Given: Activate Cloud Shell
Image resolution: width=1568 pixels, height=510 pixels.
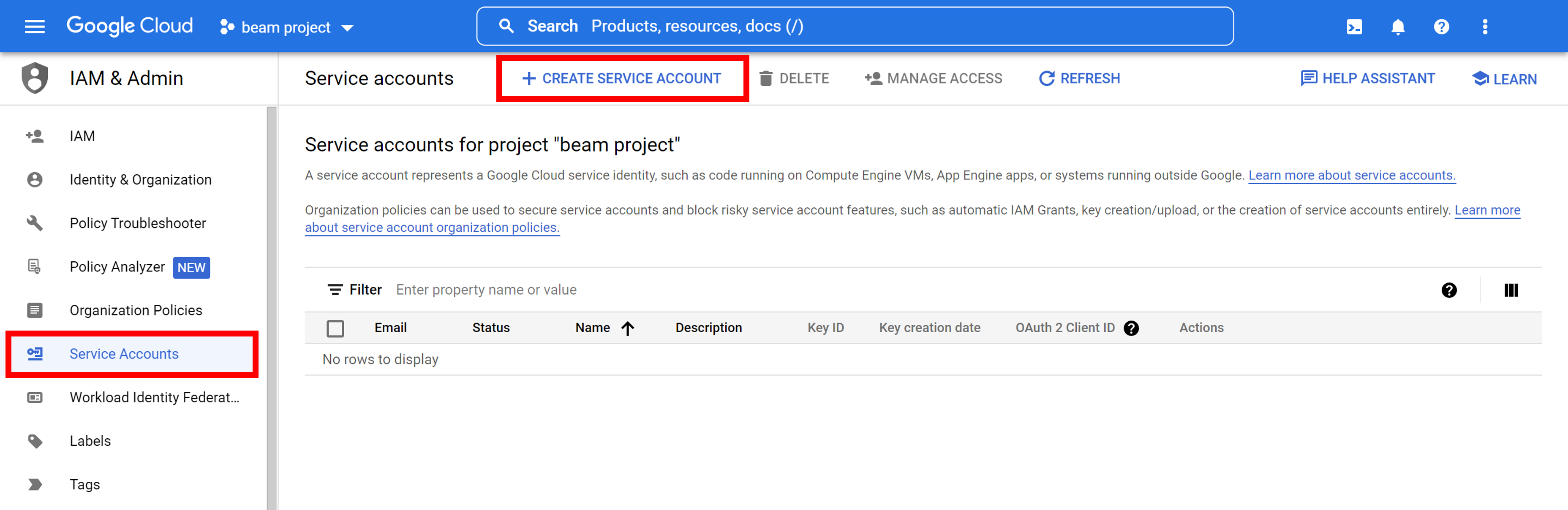Looking at the screenshot, I should pos(1354,26).
